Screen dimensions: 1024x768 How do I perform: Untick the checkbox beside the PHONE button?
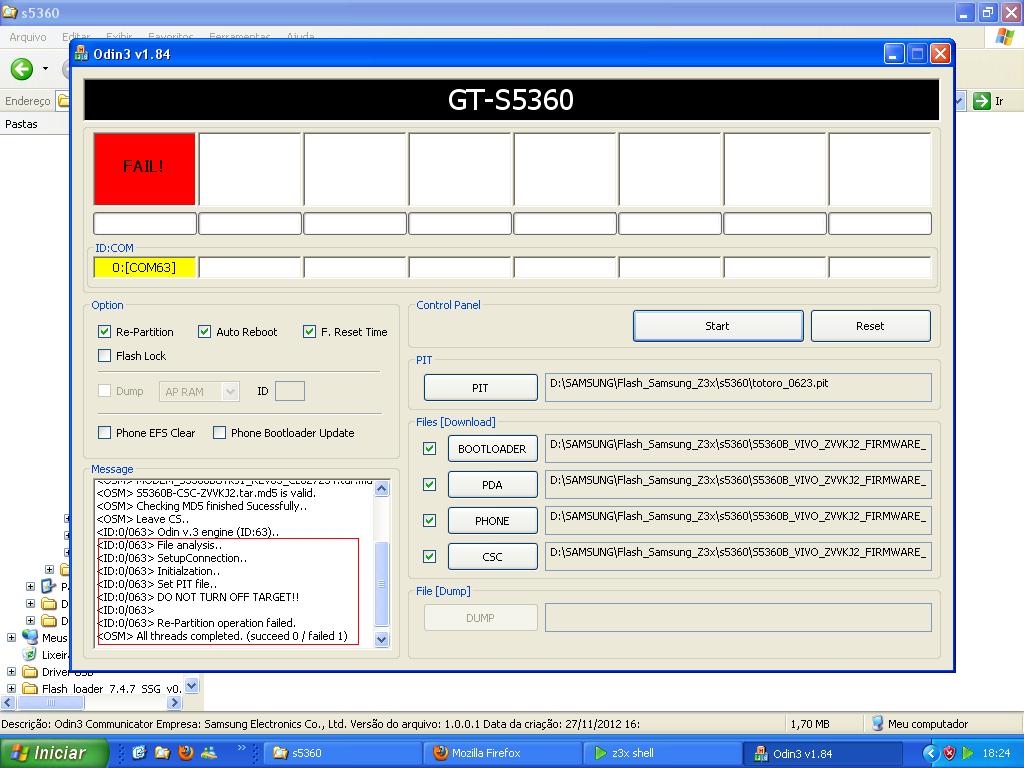[430, 520]
